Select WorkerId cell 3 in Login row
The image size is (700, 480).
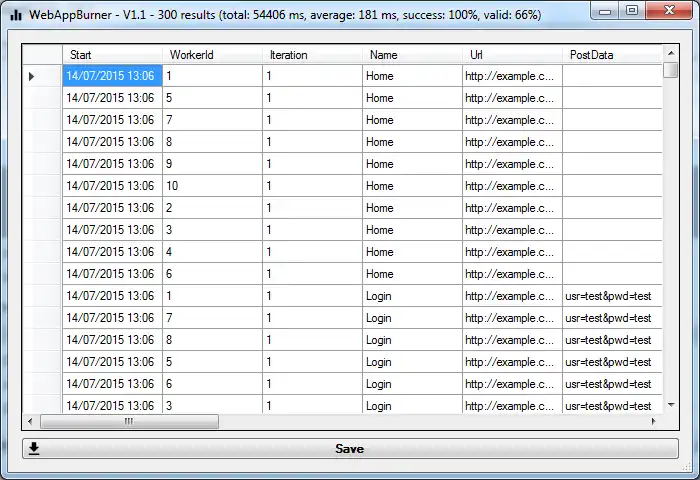(212, 405)
